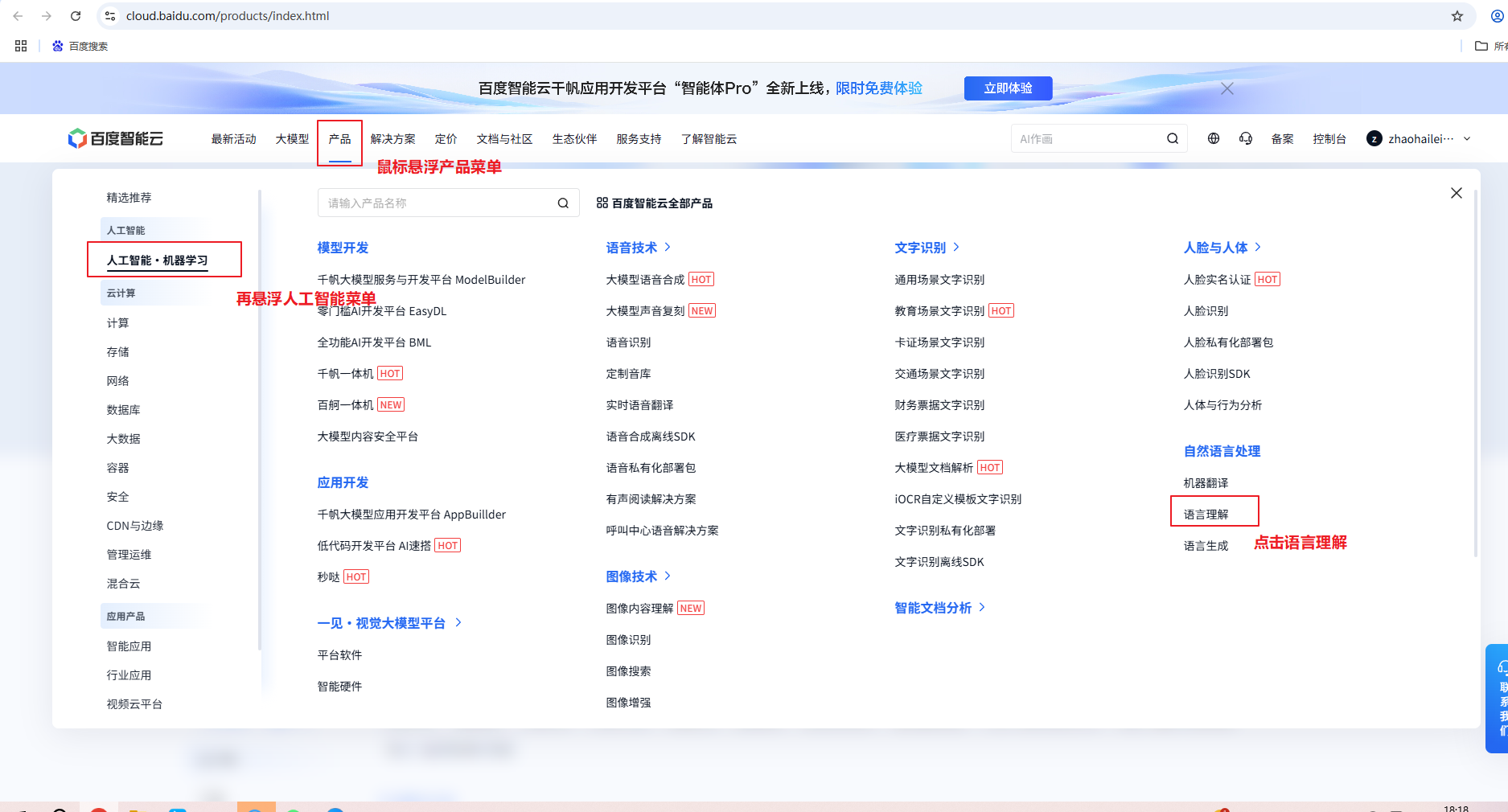Image resolution: width=1508 pixels, height=812 pixels.
Task: Open 千帆大模型应用开发平台 AppBuillder link
Action: click(x=412, y=515)
